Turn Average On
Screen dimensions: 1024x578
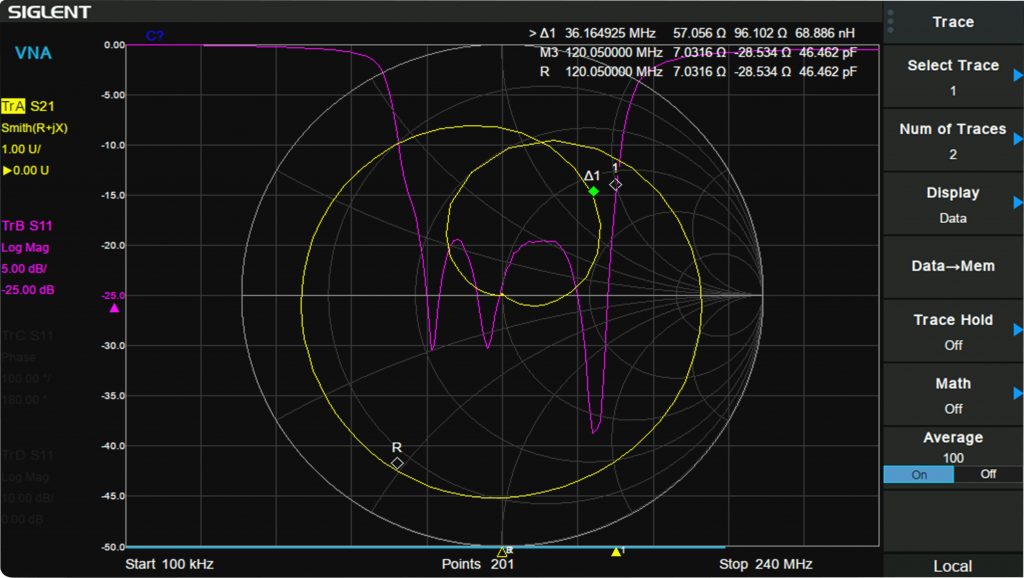(919, 475)
